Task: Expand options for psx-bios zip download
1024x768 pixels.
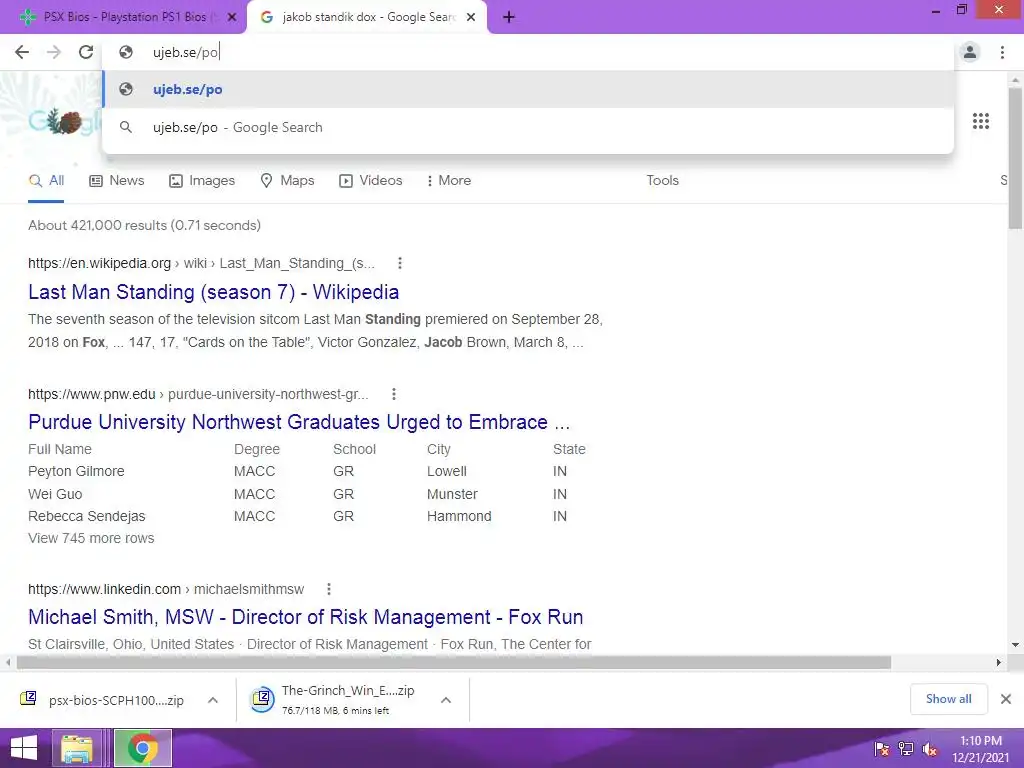Action: point(213,700)
